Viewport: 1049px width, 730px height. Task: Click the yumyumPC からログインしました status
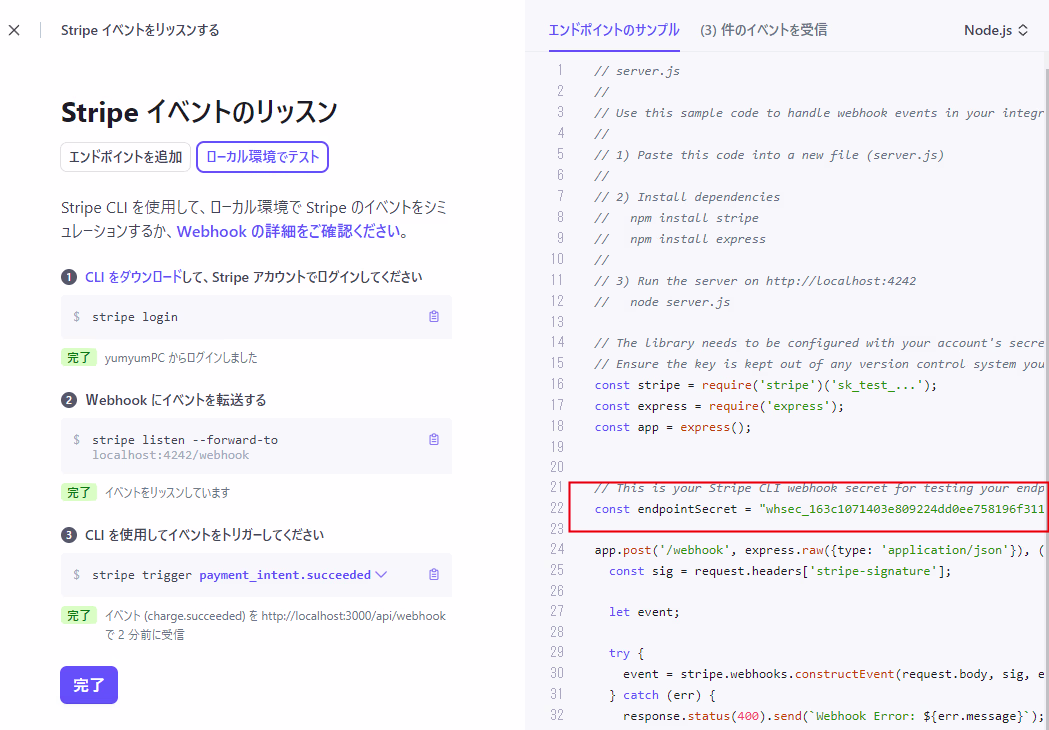[181, 358]
